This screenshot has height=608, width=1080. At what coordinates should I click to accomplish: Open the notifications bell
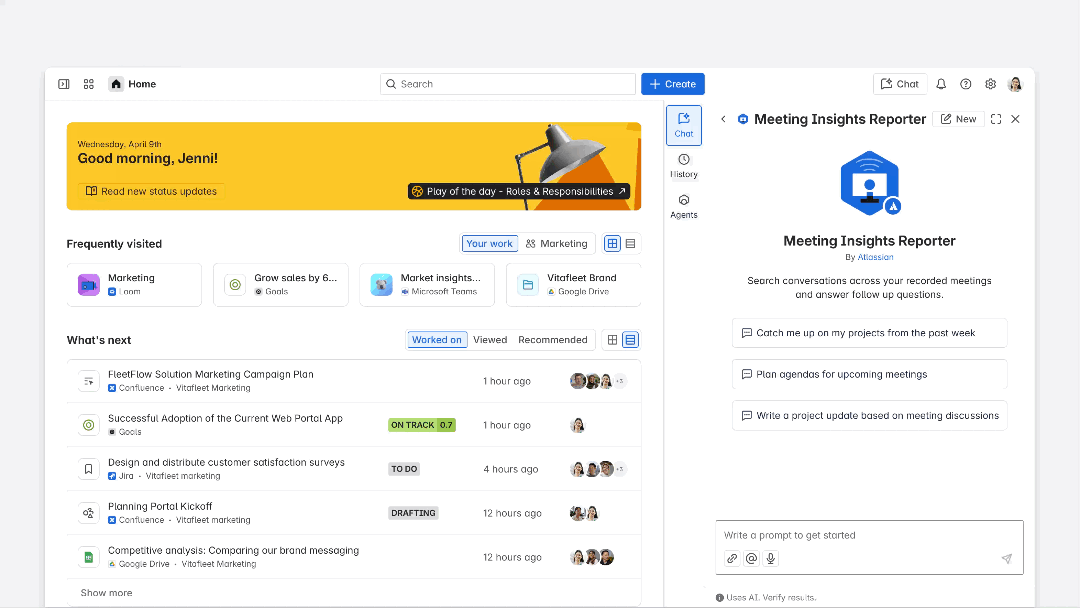941,84
